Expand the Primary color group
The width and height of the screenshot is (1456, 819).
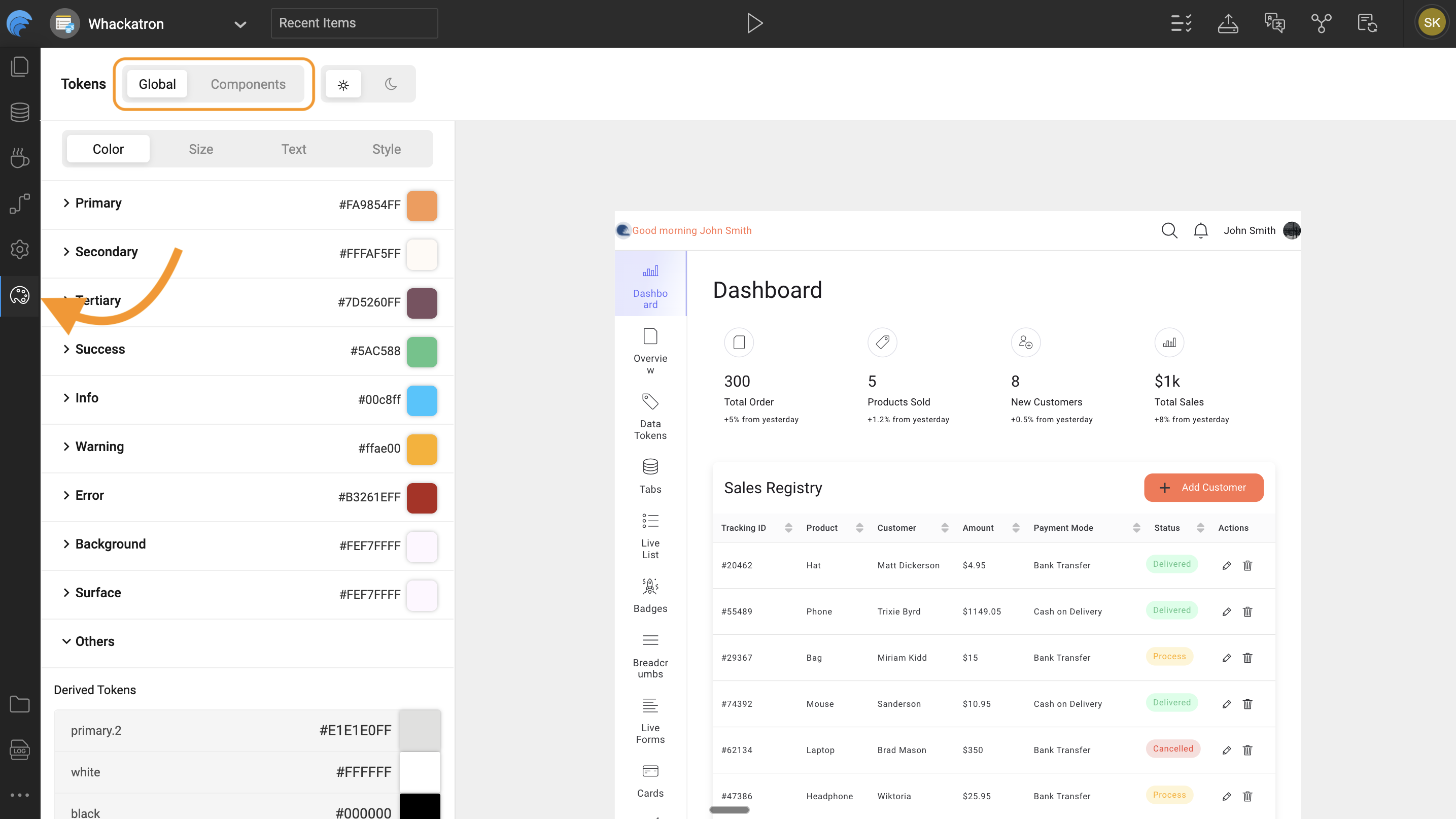point(66,203)
